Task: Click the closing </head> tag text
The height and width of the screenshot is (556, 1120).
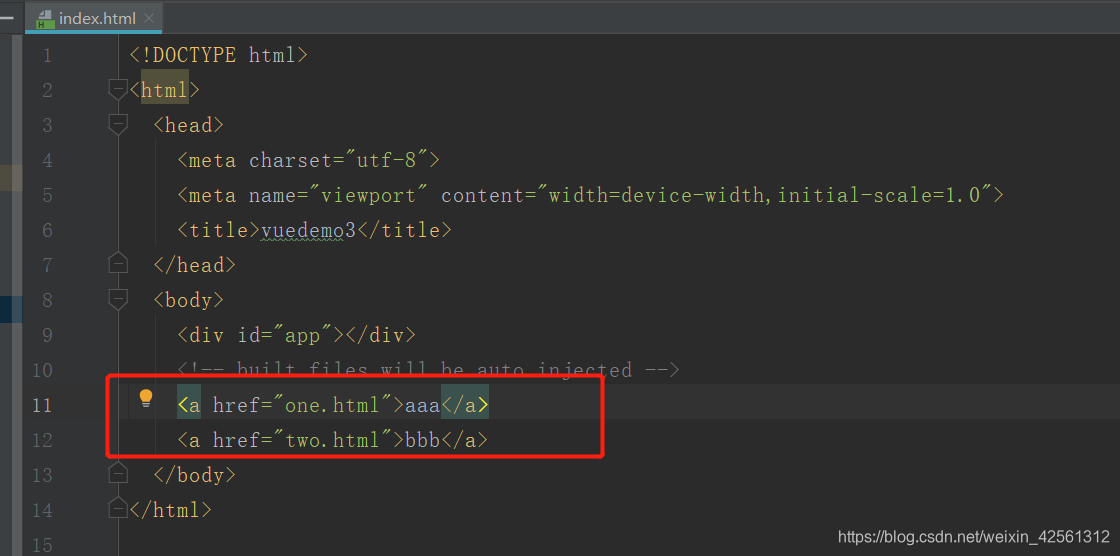Action: [x=194, y=264]
